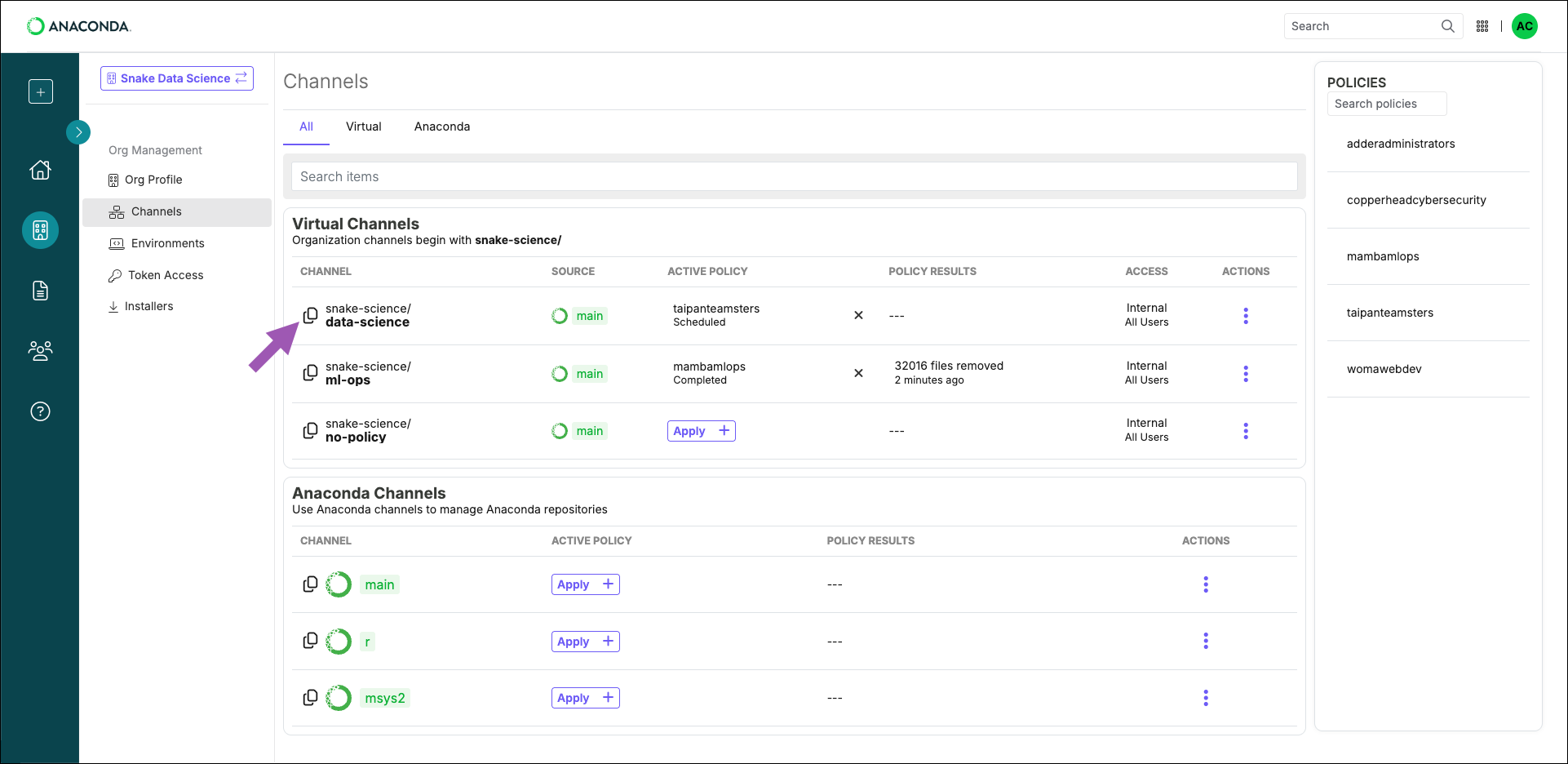Click the Anaconda msys2 channel label
This screenshot has width=1568, height=764.
(385, 698)
